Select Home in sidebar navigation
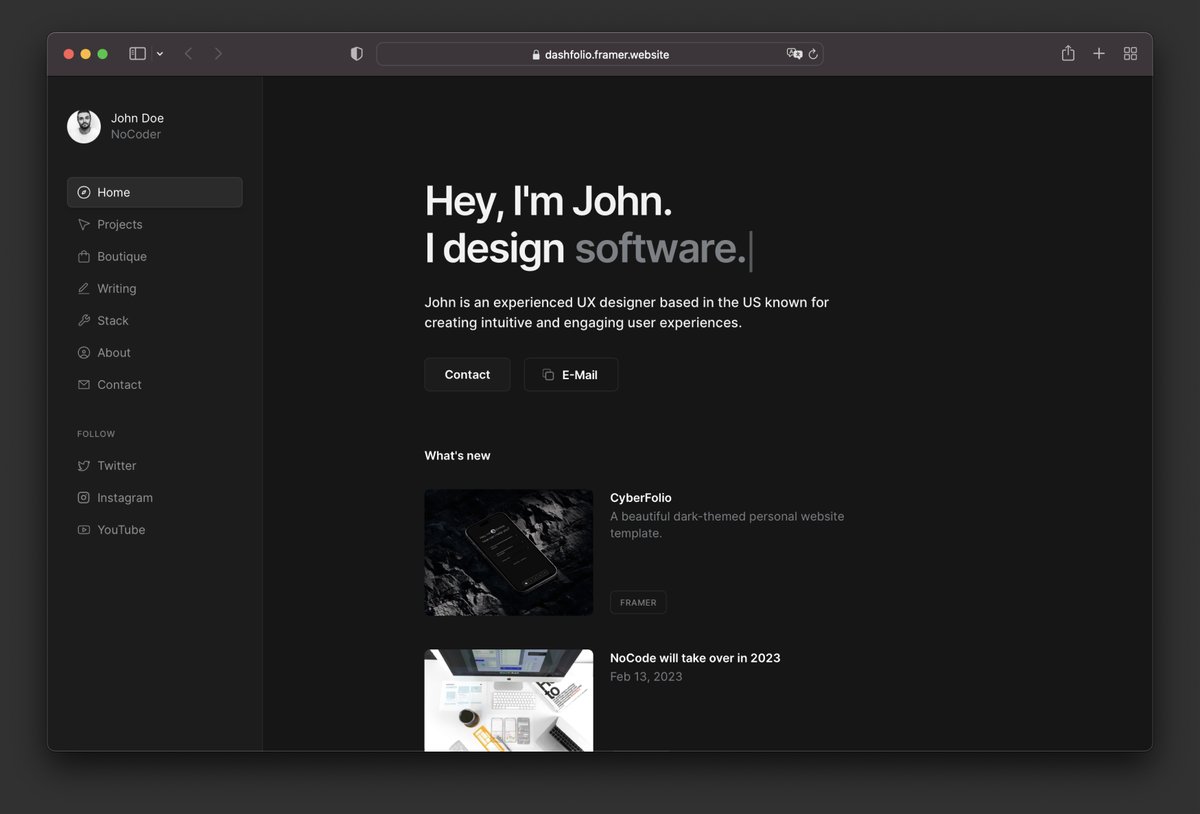 (x=155, y=192)
